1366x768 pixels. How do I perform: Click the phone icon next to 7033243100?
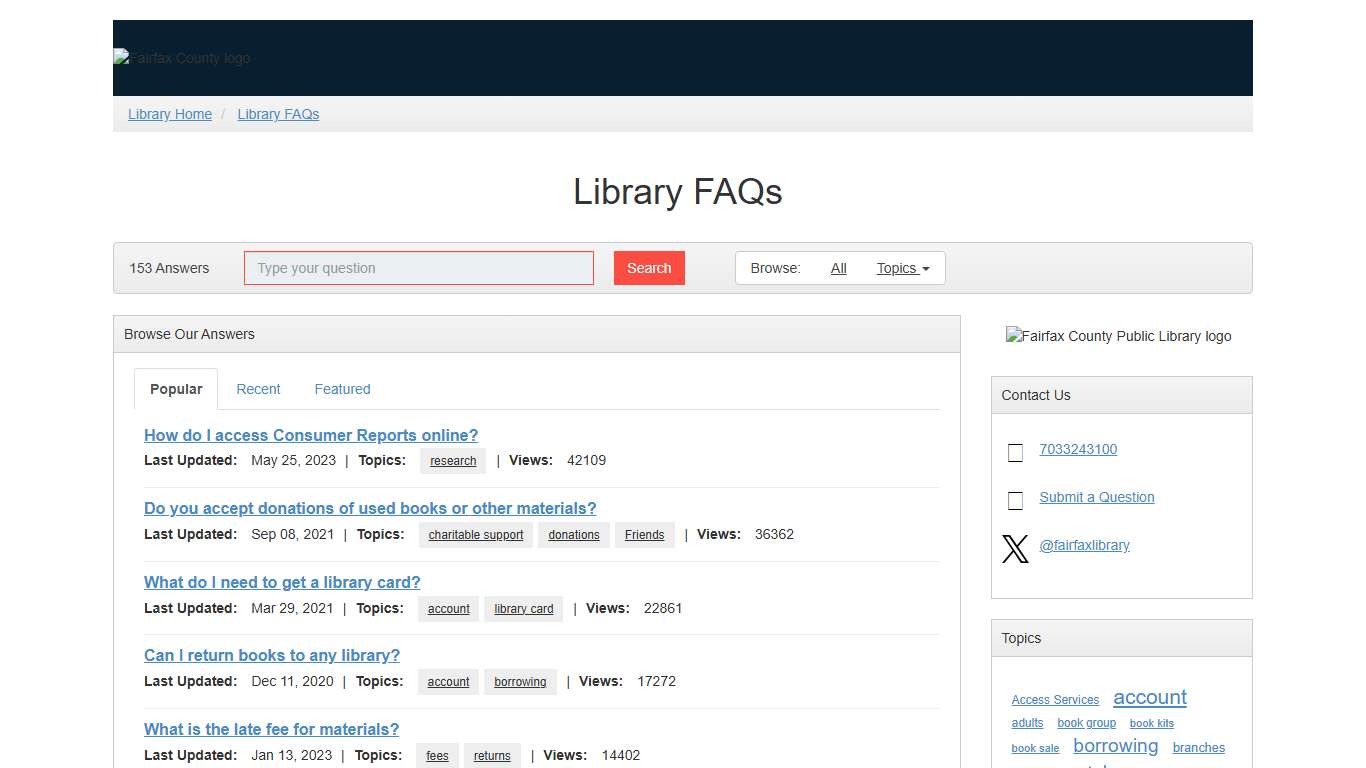[1015, 452]
